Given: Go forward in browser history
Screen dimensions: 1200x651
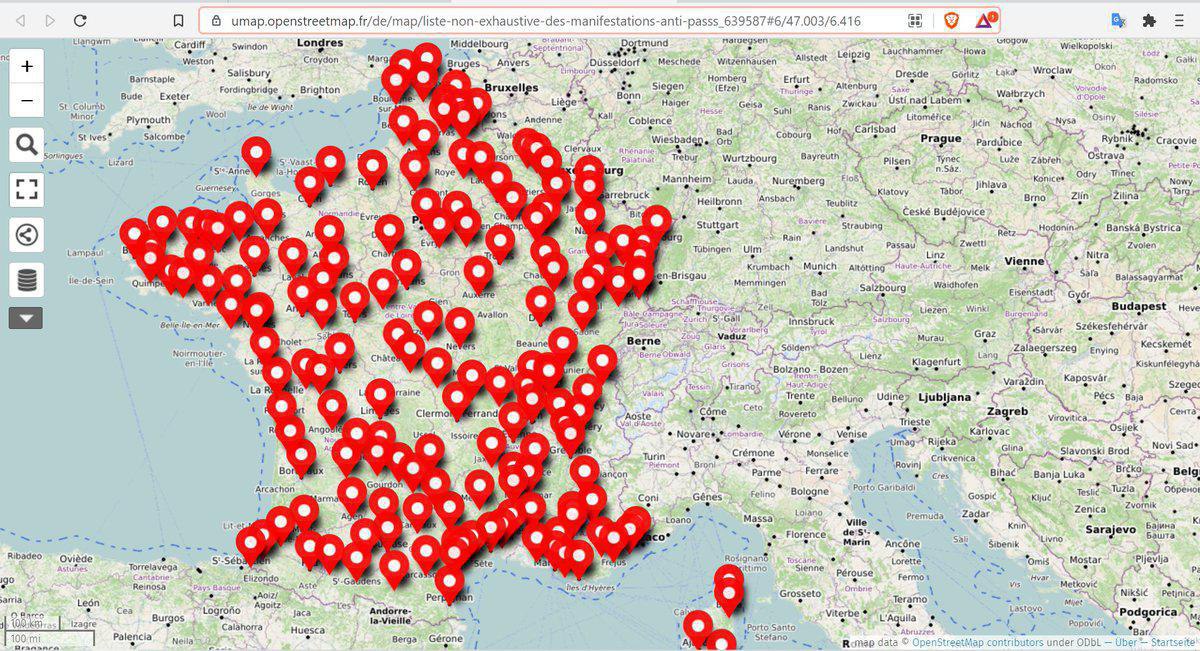Looking at the screenshot, I should 50,20.
